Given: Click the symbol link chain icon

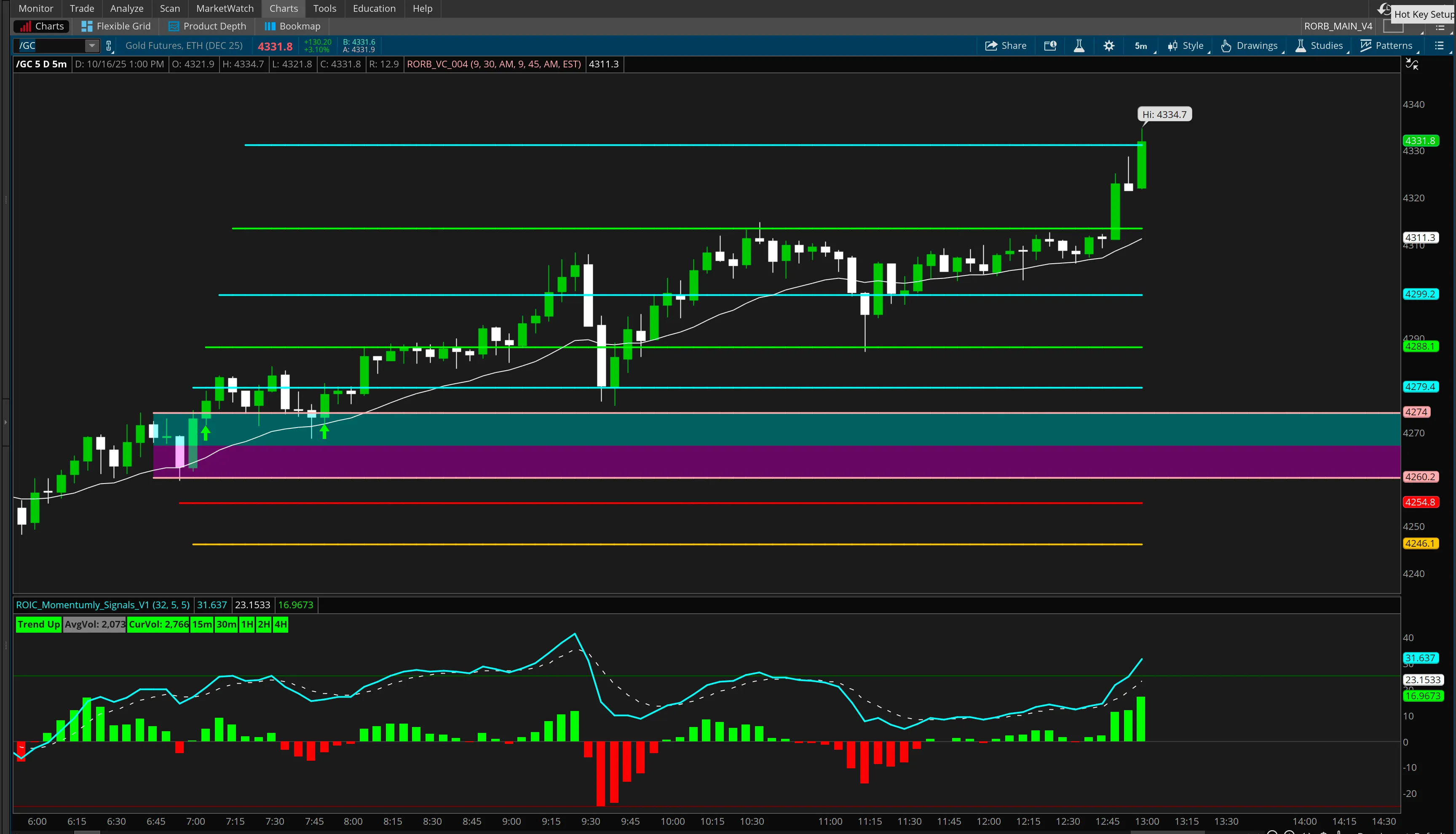Looking at the screenshot, I should point(109,46).
